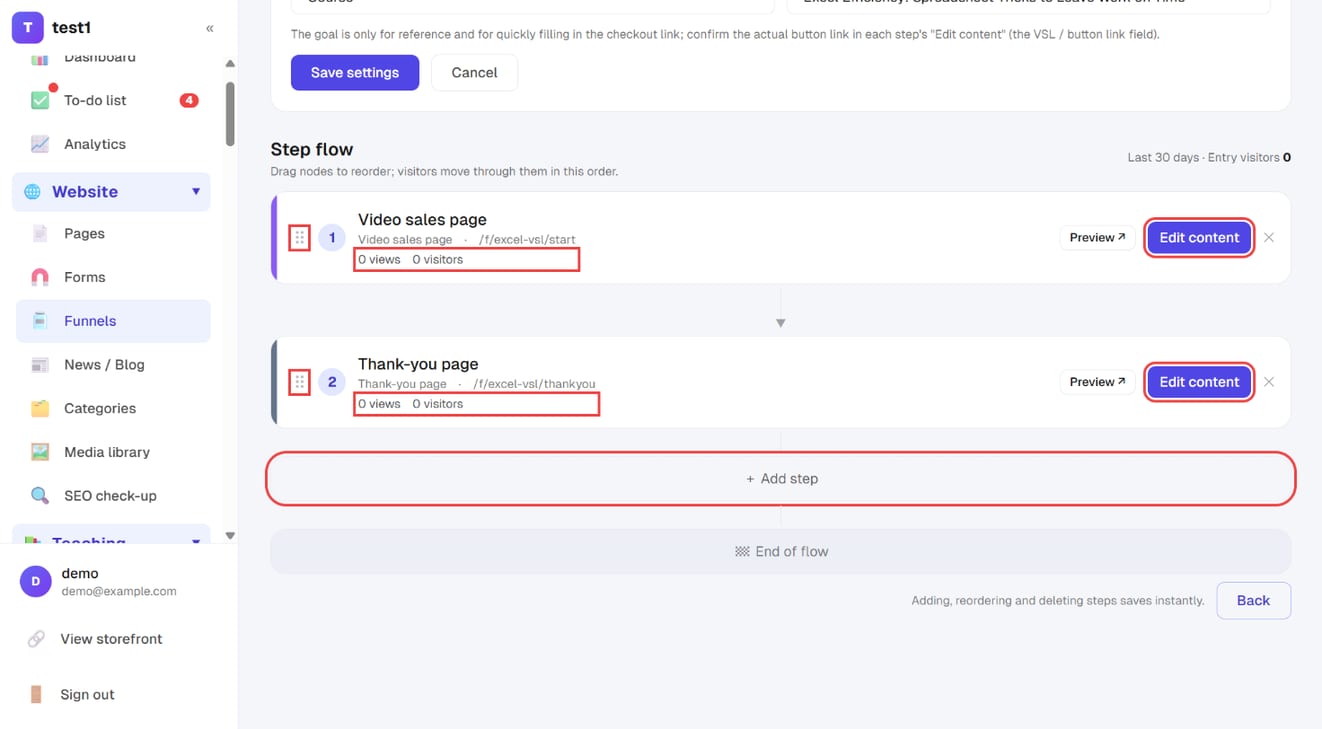This screenshot has height=729, width=1322.
Task: Click the /f/excel-vsl/start path text
Action: [528, 240]
